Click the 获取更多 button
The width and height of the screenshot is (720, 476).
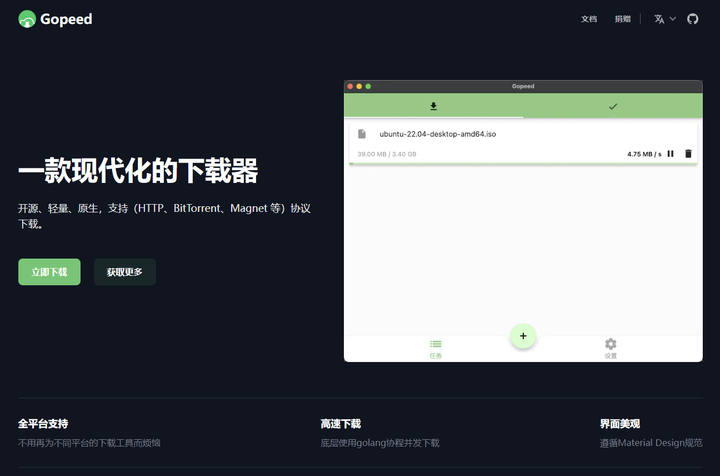point(125,272)
